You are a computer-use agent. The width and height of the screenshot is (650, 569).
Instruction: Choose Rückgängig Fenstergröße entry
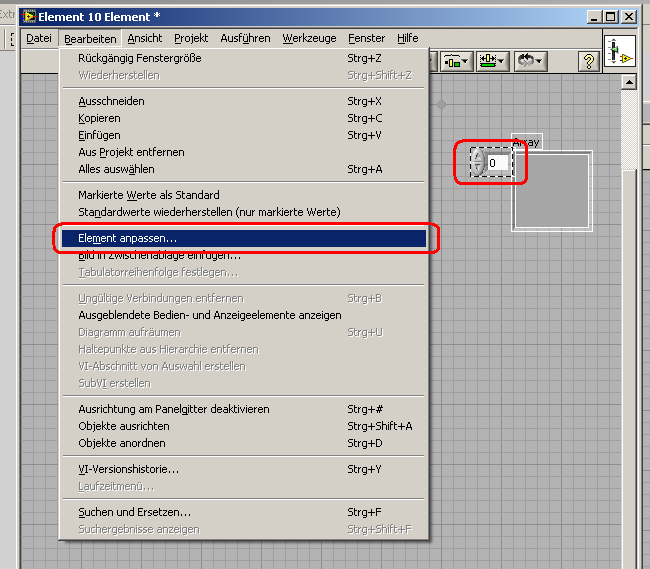pos(244,58)
